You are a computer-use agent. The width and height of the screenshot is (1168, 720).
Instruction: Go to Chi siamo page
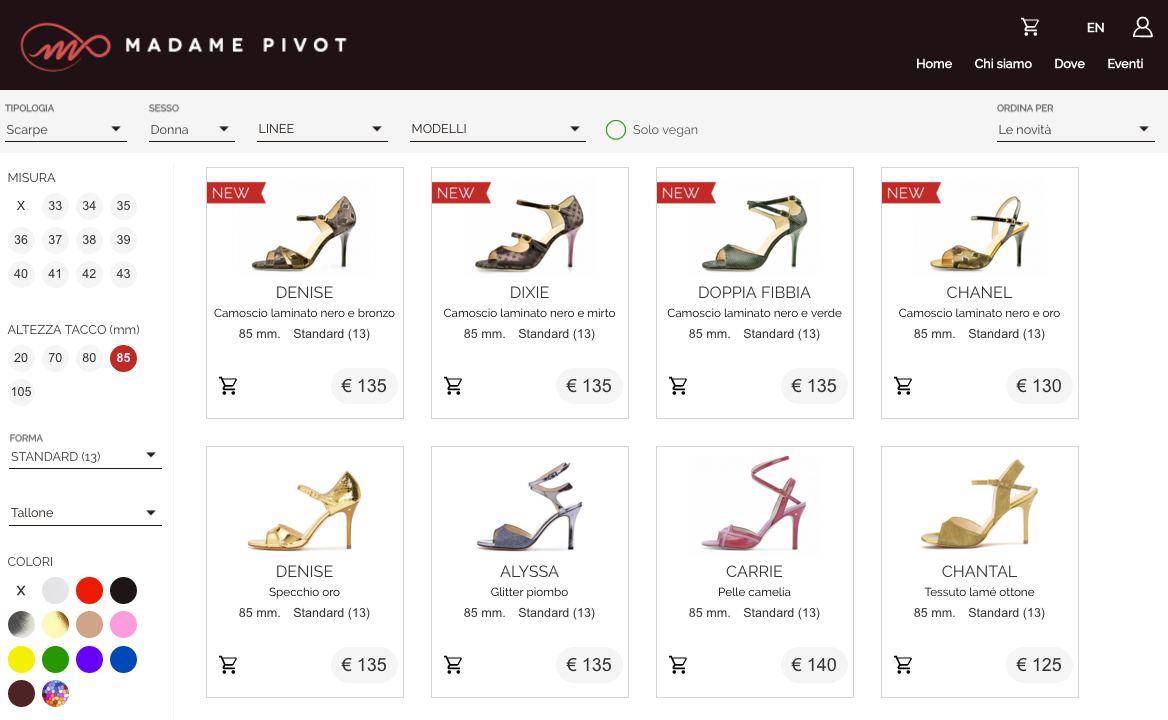point(1003,64)
